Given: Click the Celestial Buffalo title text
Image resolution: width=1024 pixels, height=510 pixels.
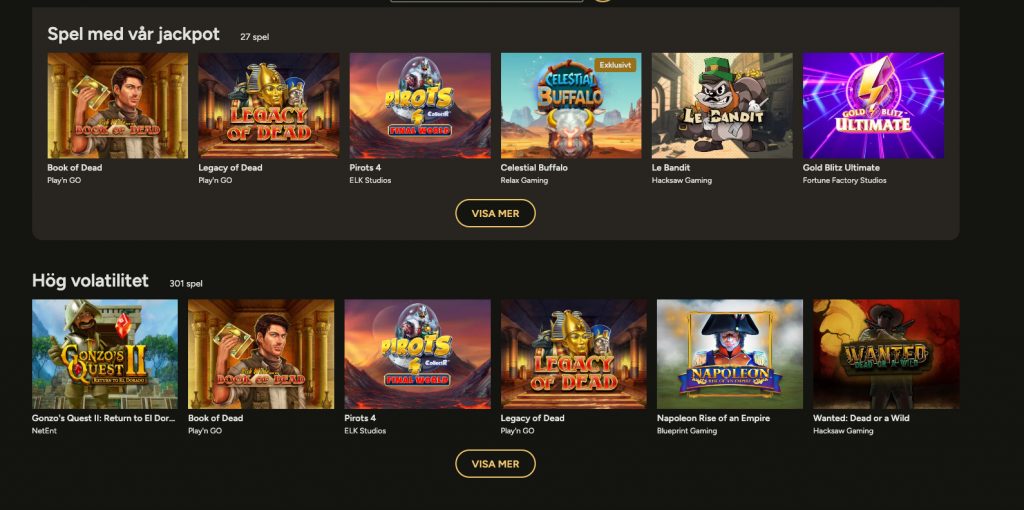Looking at the screenshot, I should pos(534,168).
